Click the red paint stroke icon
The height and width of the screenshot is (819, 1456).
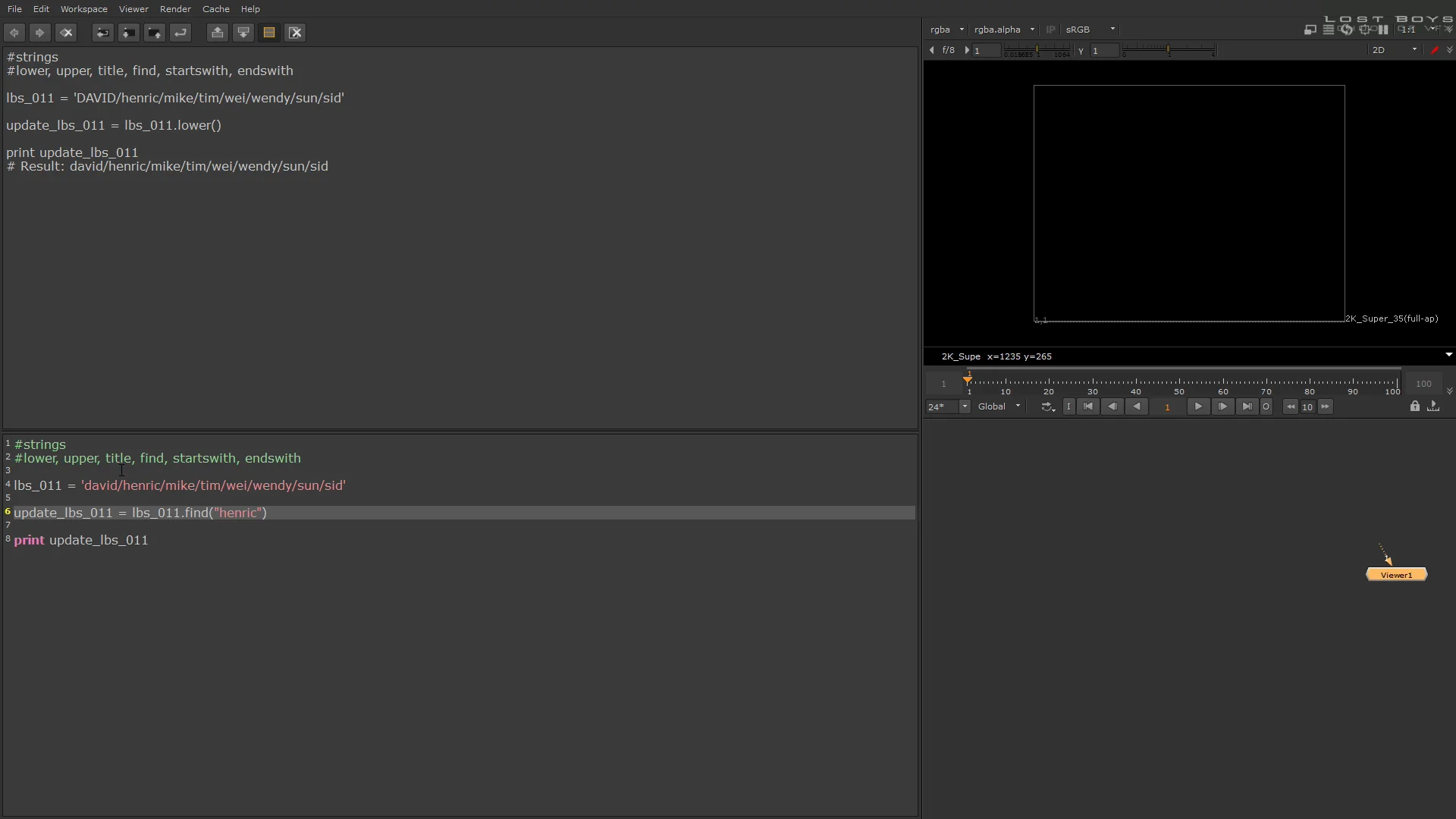tap(1434, 50)
